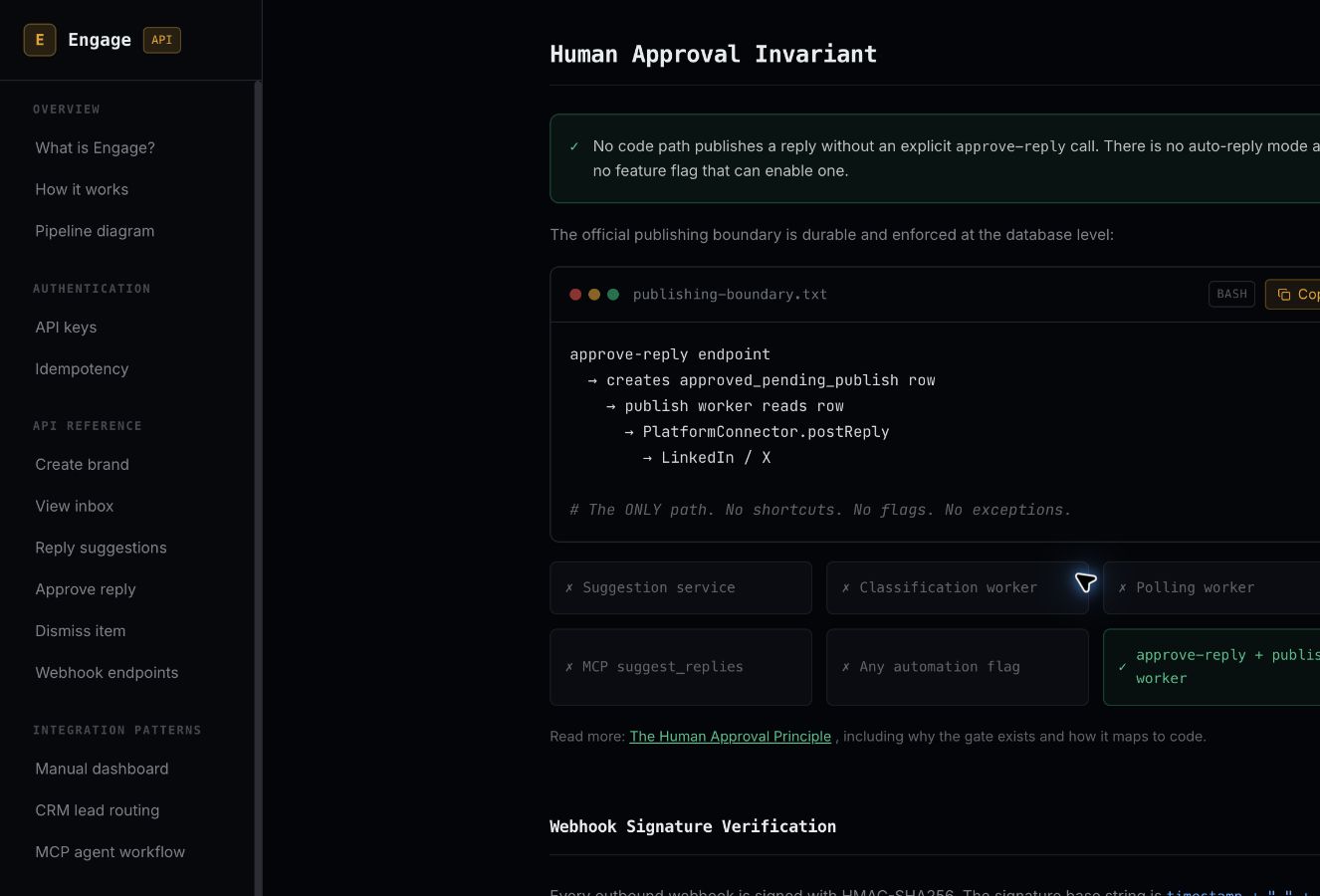Click the 'creates approved_pending_publish row' line
The height and width of the screenshot is (896, 1320).
[x=770, y=380]
